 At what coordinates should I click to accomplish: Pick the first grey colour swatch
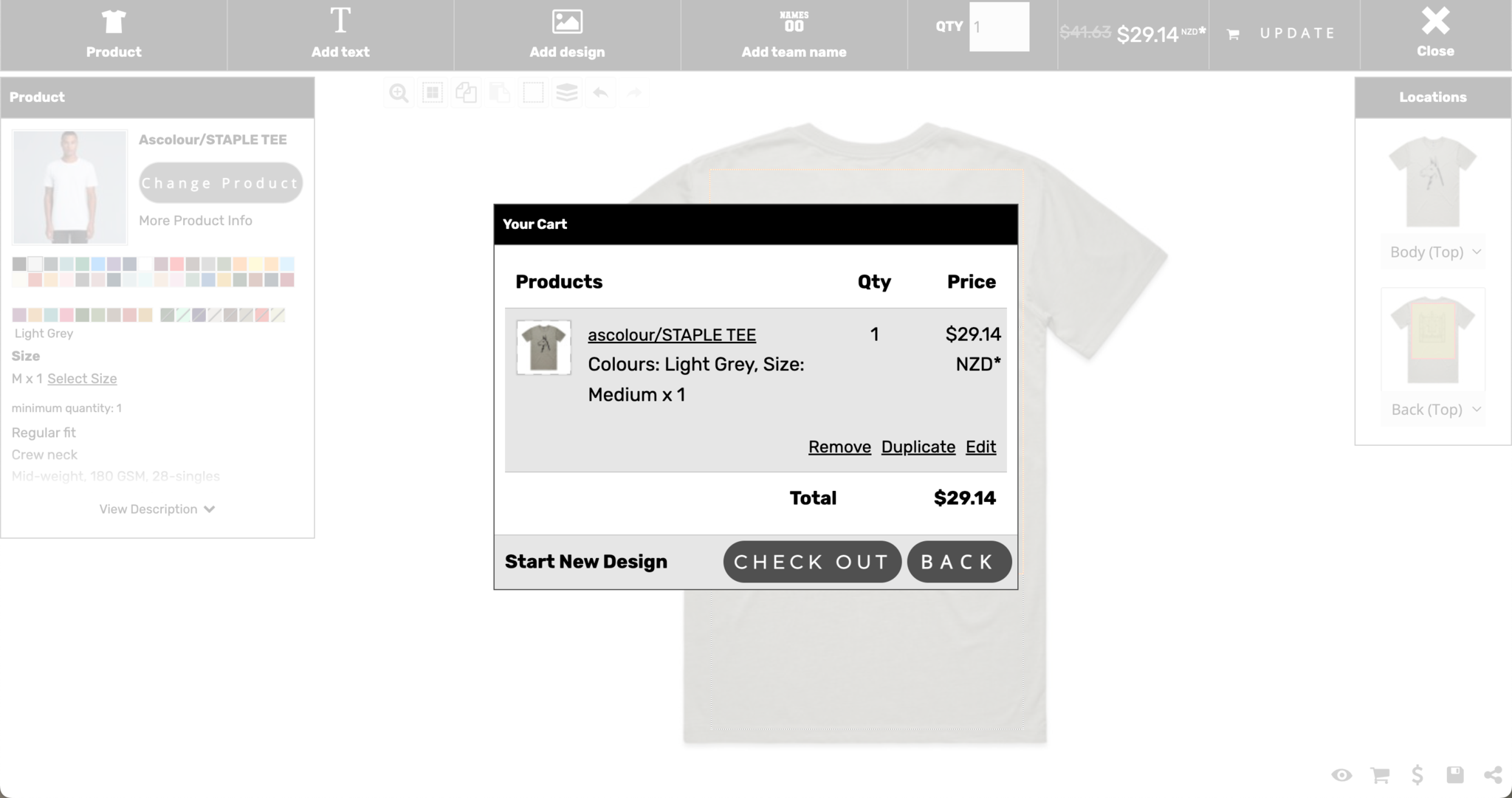[x=19, y=264]
